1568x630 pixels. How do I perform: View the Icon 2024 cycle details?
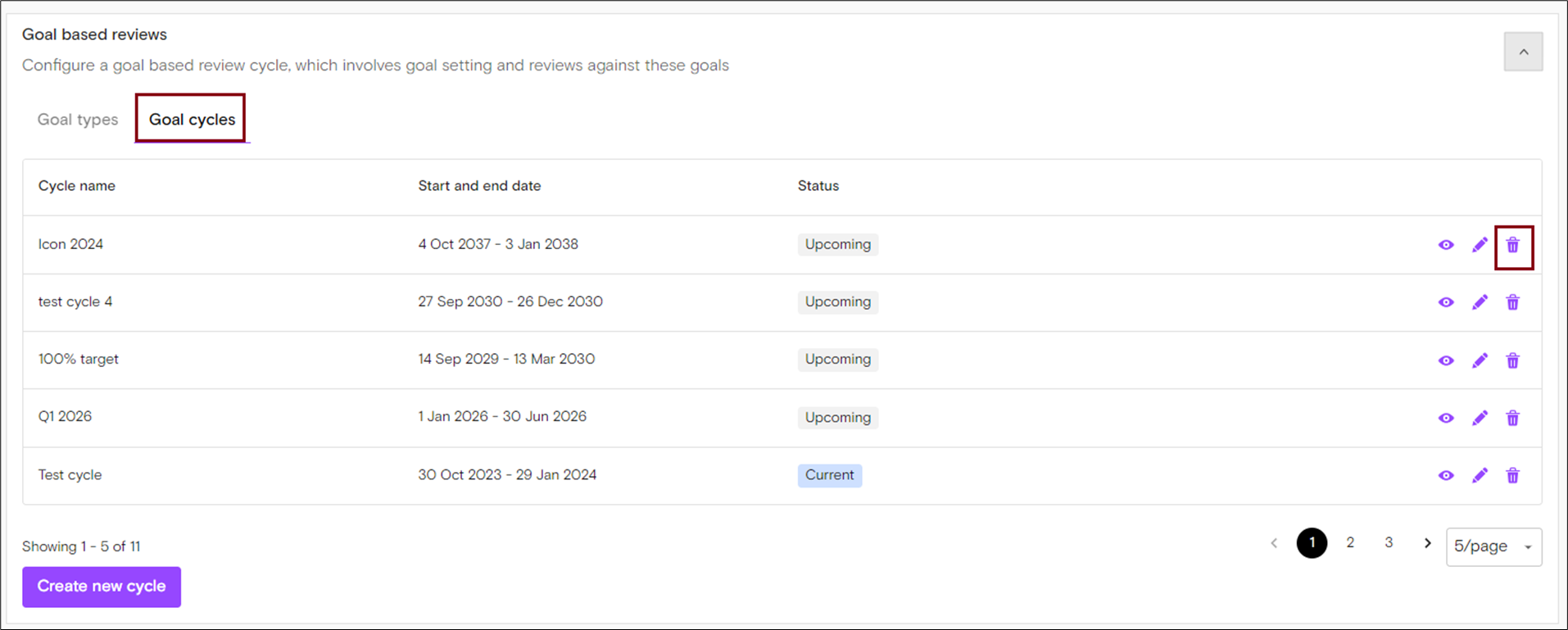point(1446,245)
